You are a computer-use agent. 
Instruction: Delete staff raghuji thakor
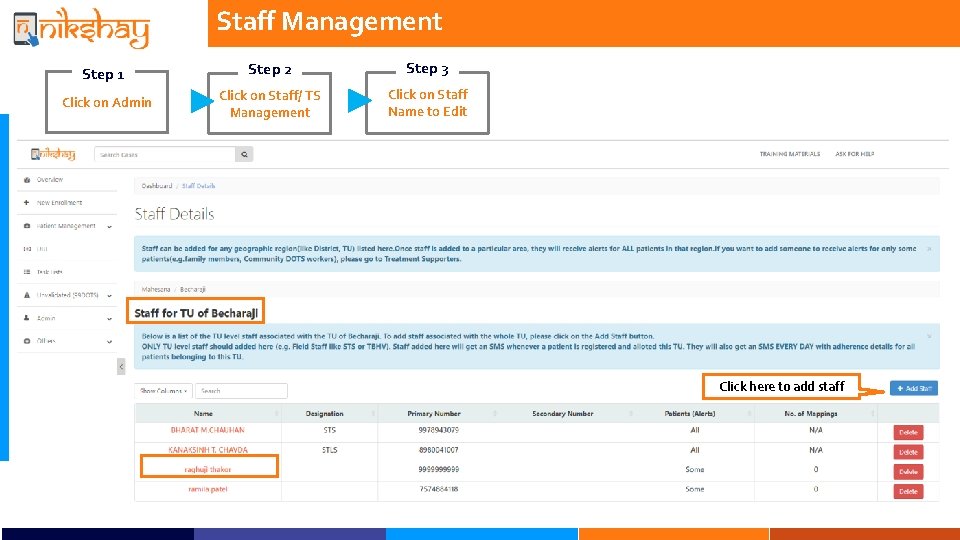tap(908, 471)
